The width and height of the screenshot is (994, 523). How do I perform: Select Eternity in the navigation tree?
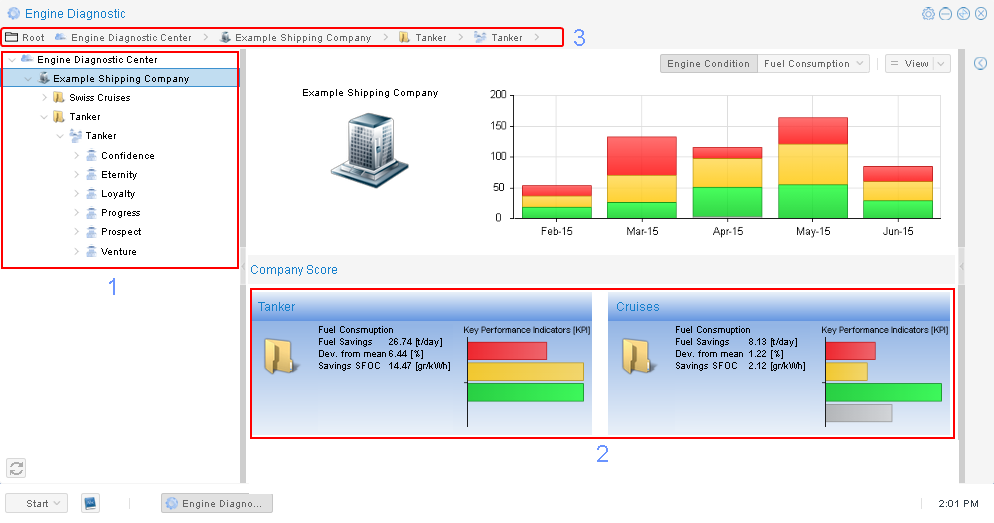tap(119, 175)
